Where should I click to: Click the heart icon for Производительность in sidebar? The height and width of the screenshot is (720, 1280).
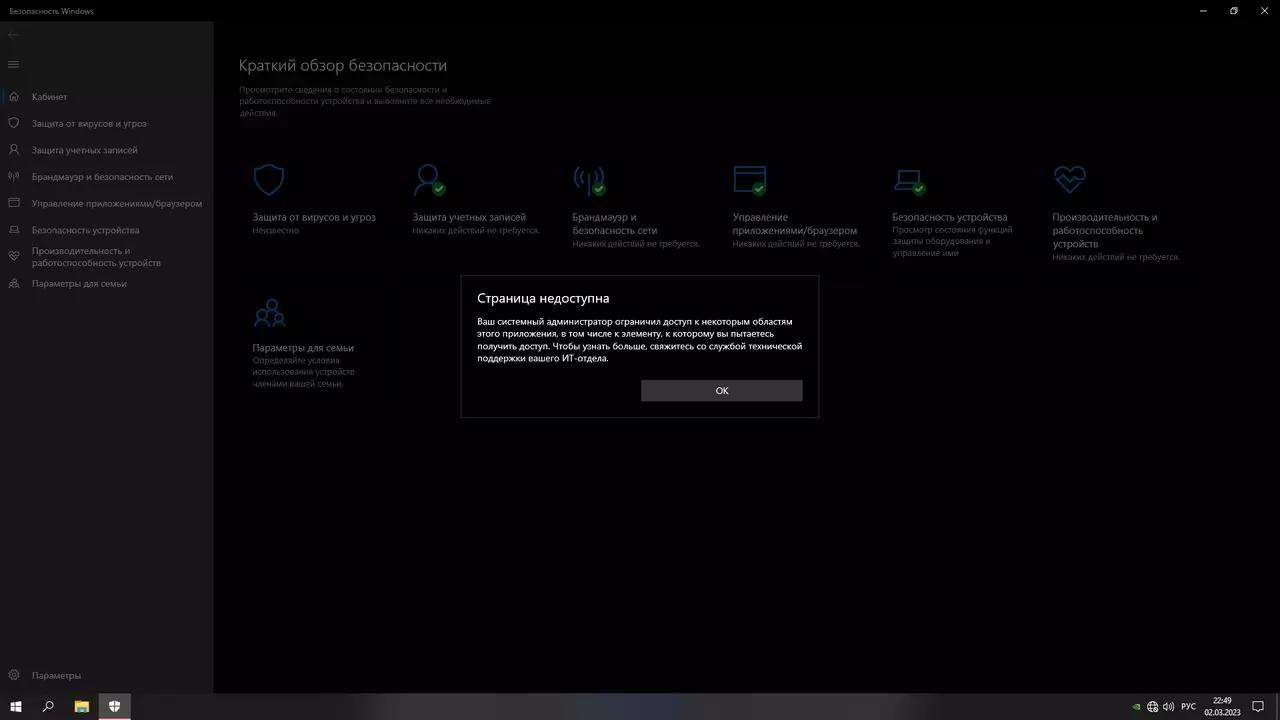point(14,256)
